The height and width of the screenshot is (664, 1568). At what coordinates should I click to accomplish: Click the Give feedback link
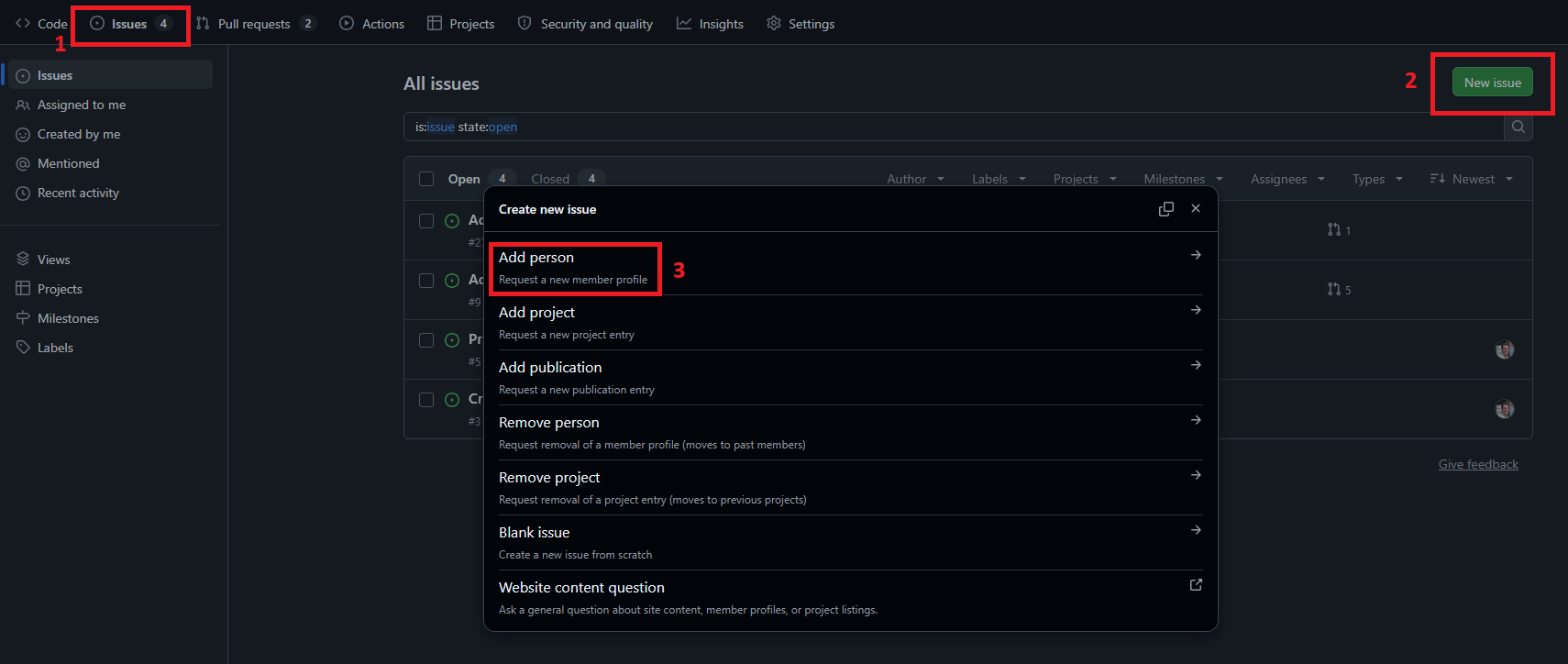1478,464
